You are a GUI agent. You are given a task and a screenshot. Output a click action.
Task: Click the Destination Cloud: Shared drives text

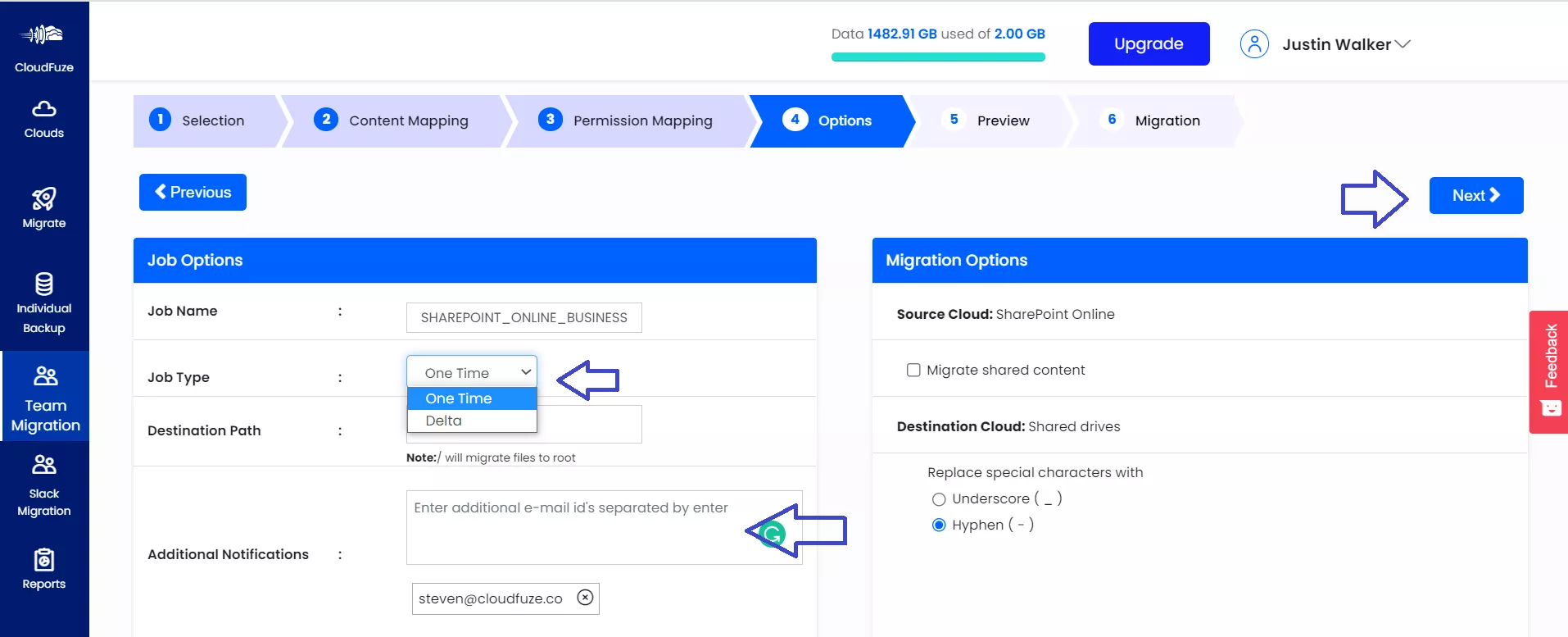(1008, 426)
